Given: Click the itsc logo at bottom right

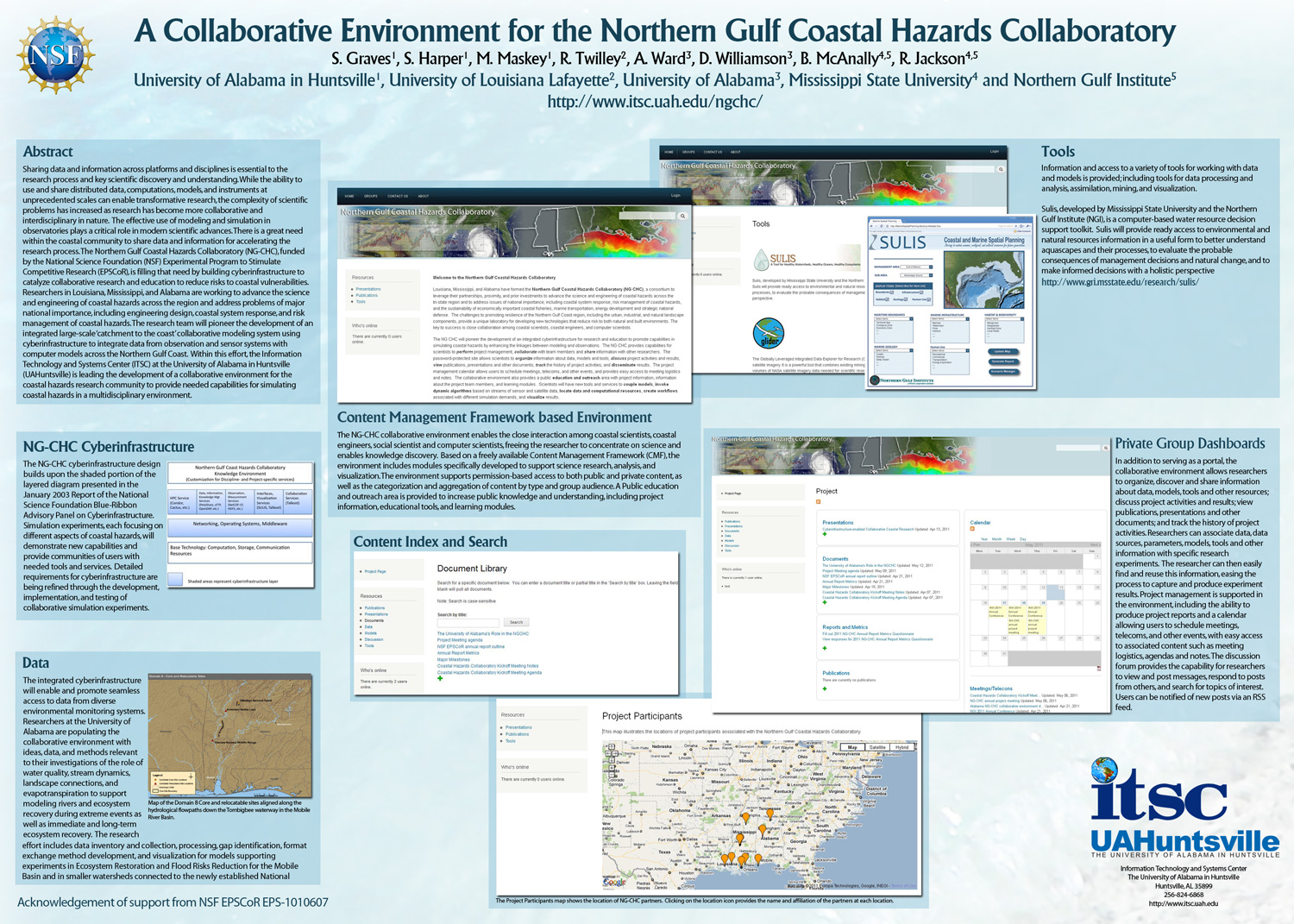Looking at the screenshot, I should [x=1159, y=790].
